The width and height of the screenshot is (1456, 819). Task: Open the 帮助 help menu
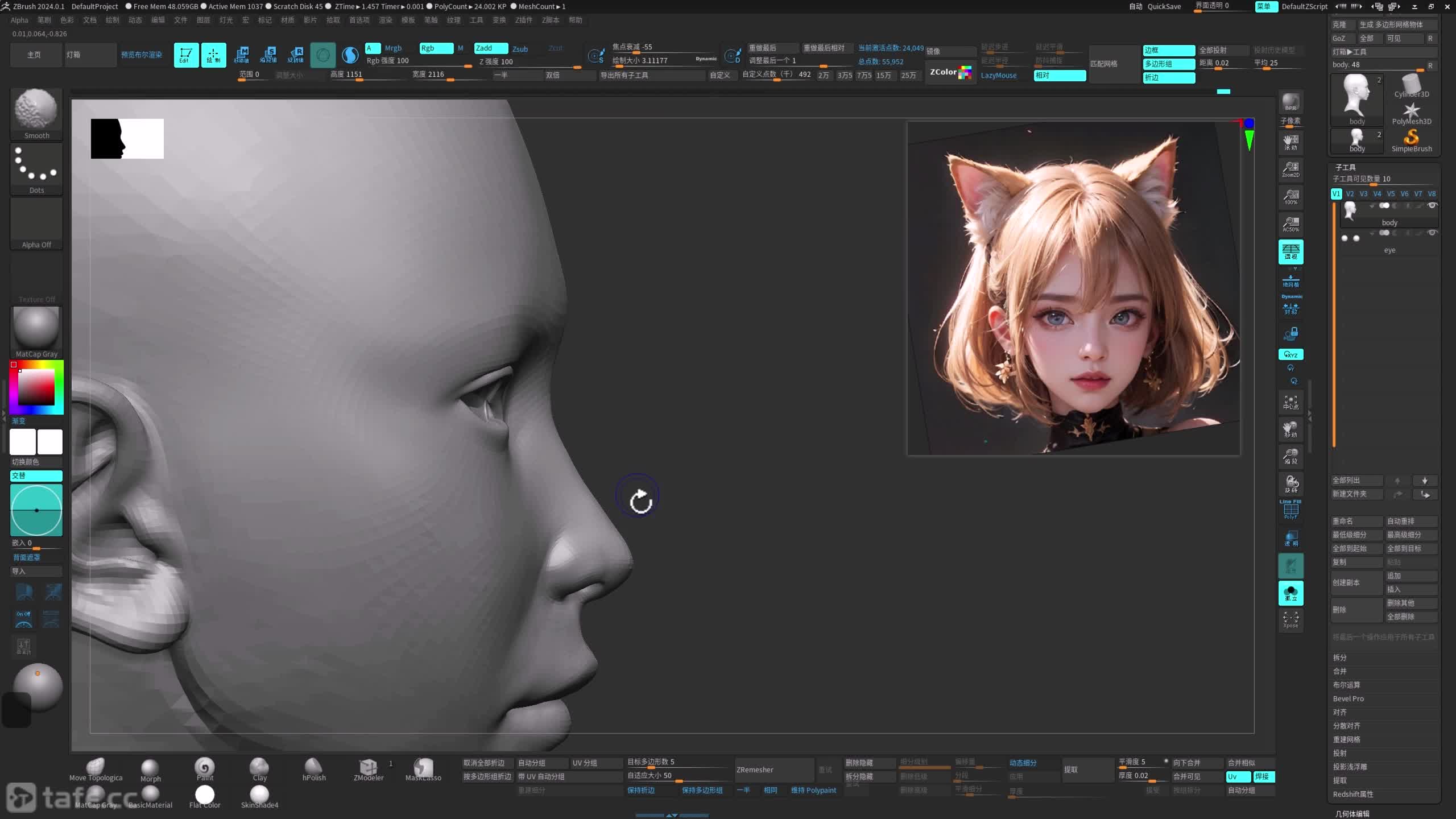[x=576, y=20]
